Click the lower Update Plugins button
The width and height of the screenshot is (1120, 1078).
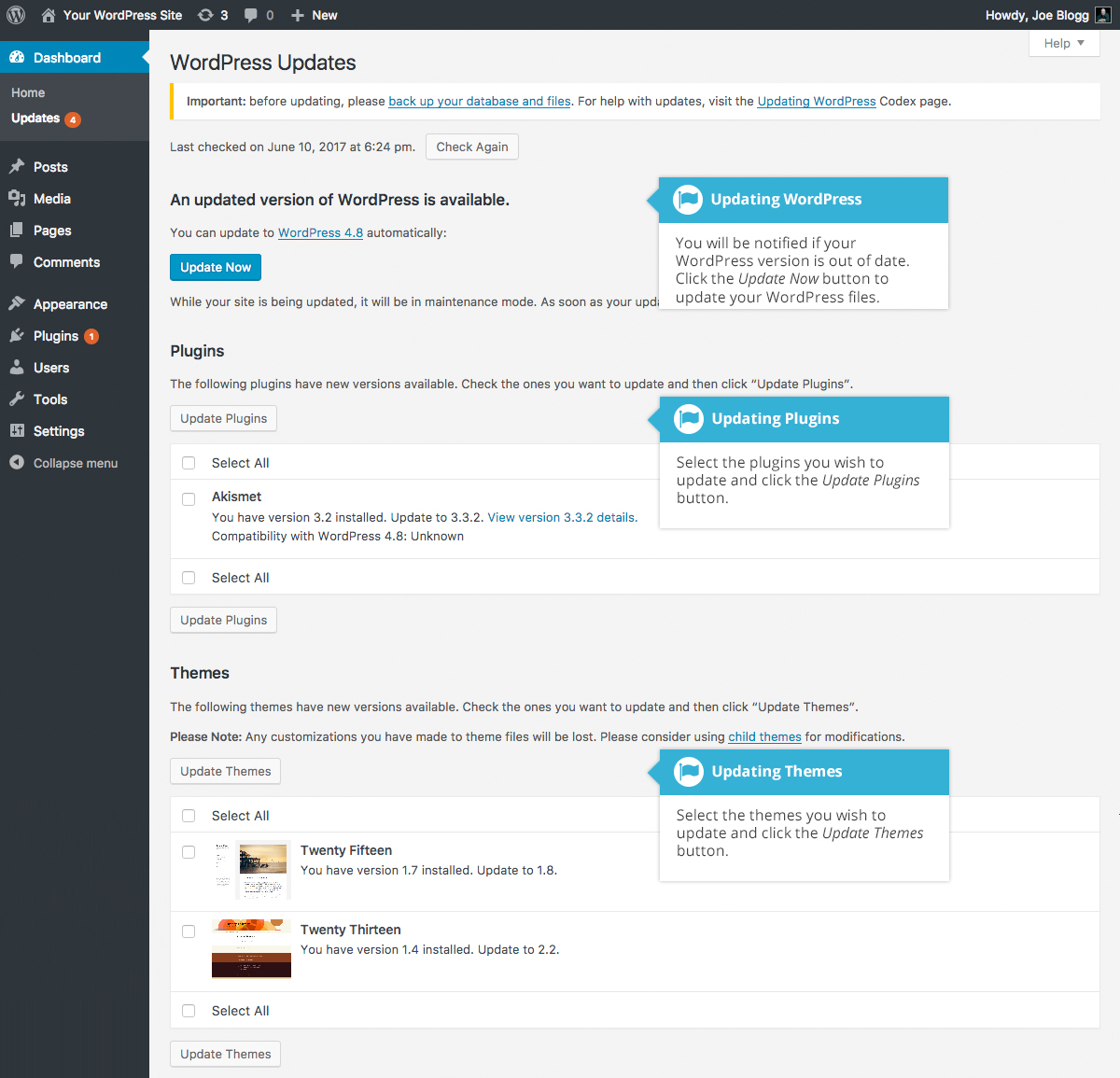coord(224,620)
